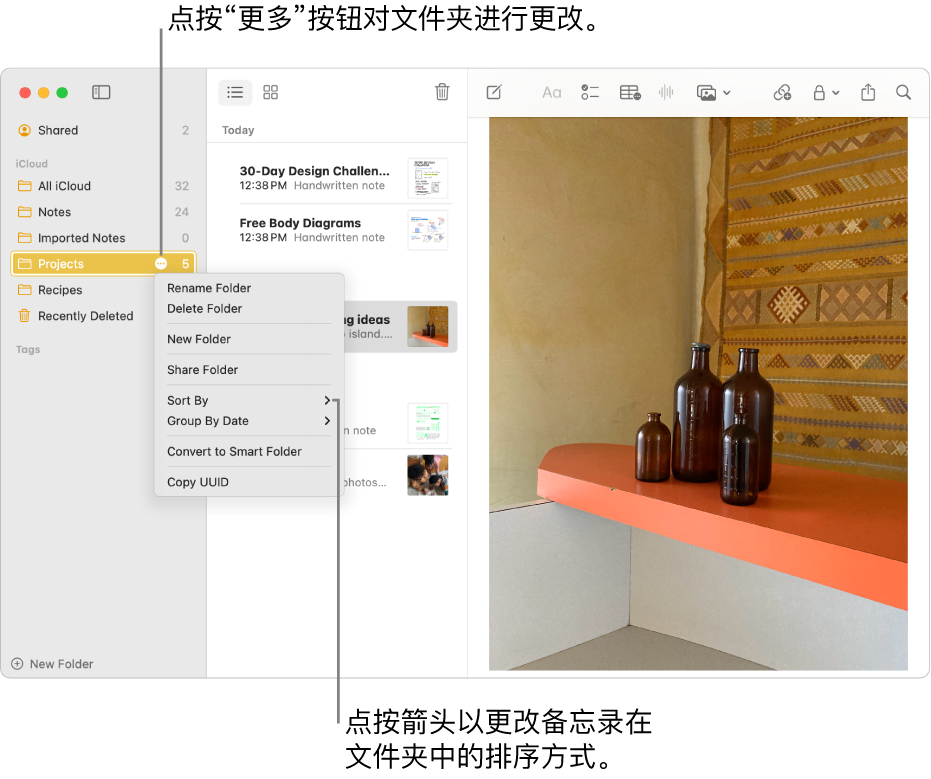The image size is (931, 779).
Task: Open the Free Body Diagrams note
Action: (337, 230)
